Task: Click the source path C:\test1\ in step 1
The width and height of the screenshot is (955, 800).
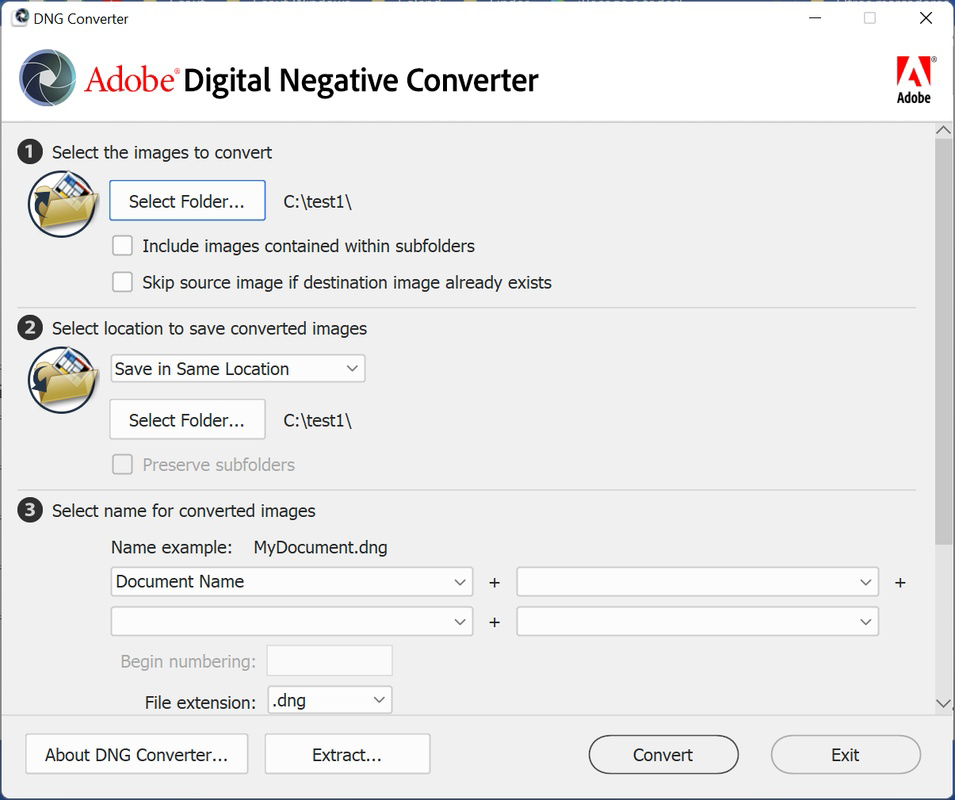Action: click(317, 202)
